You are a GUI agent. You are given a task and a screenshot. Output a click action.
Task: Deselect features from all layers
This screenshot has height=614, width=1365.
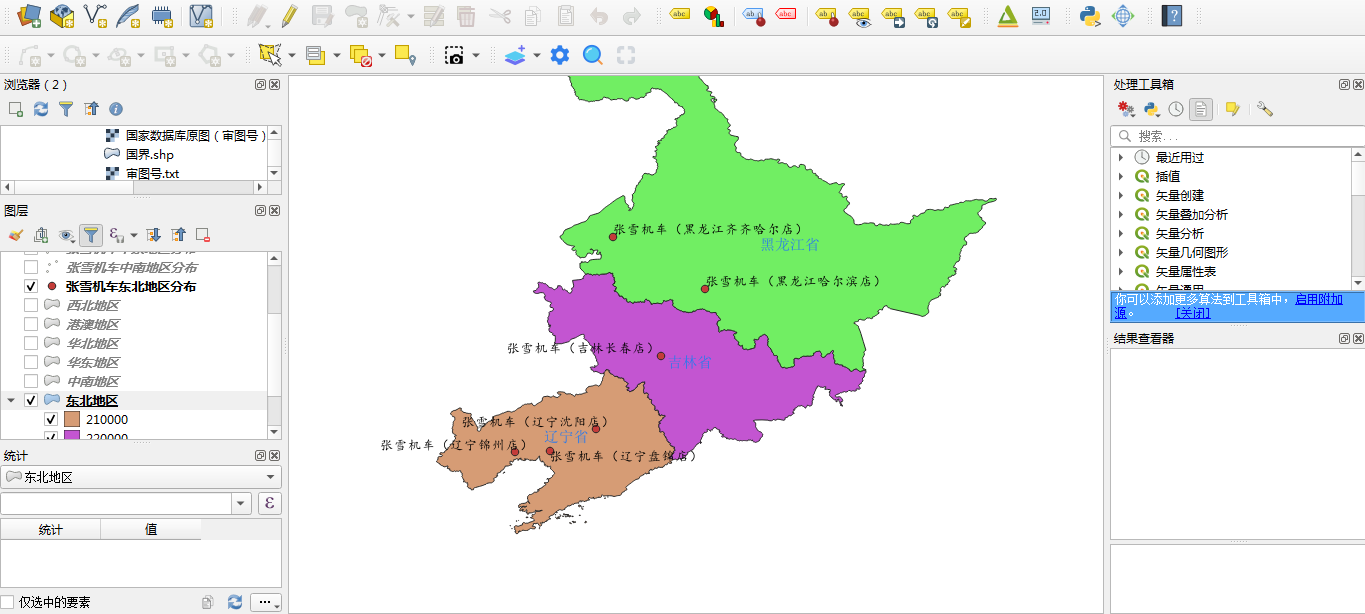361,55
